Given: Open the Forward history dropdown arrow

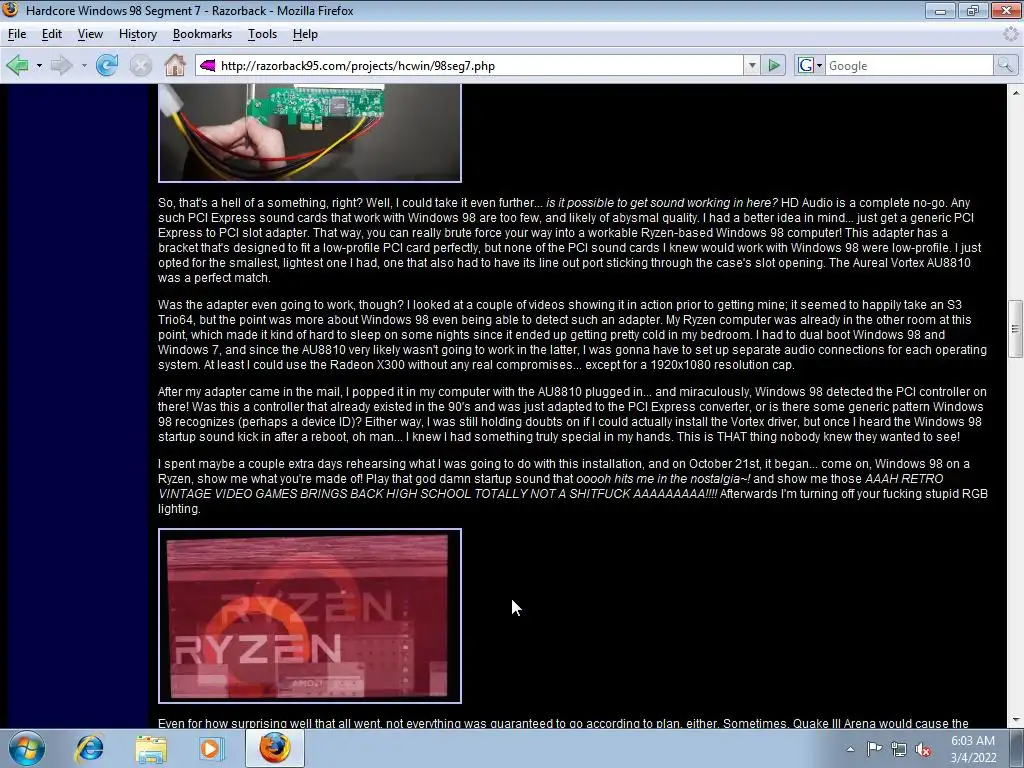Looking at the screenshot, I should 84,65.
